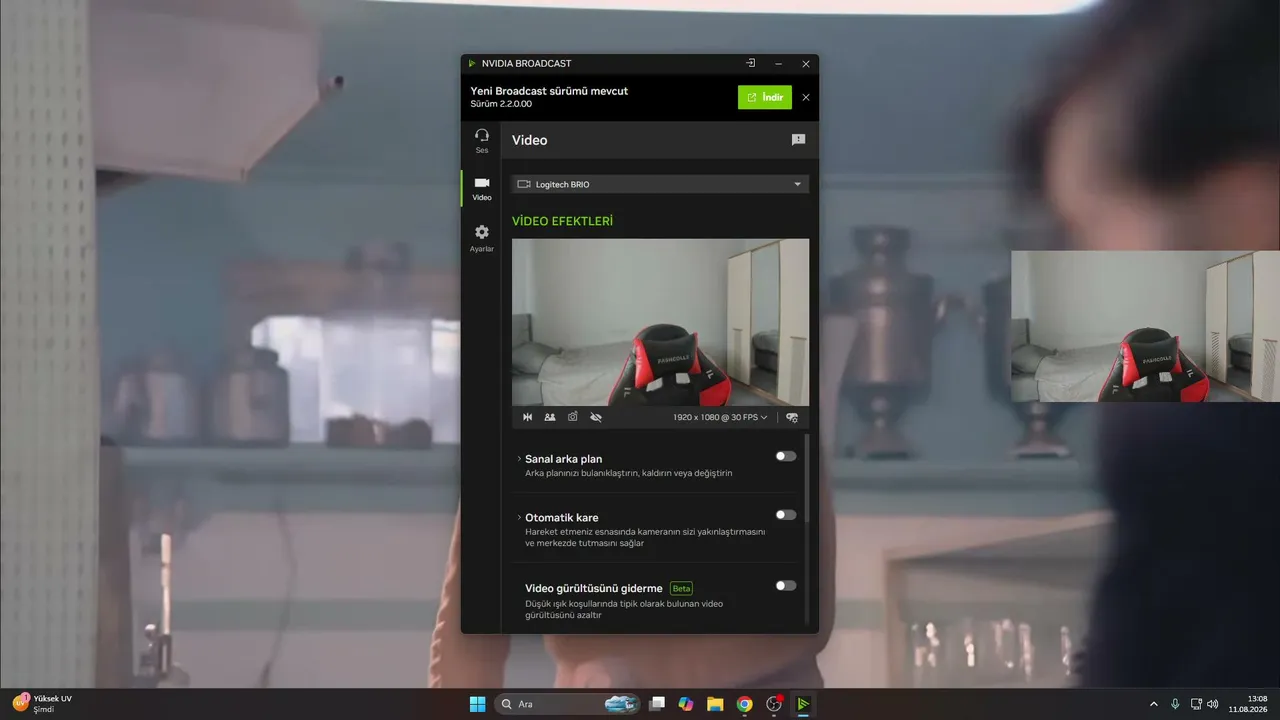Switch to the Video tab

click(x=482, y=188)
